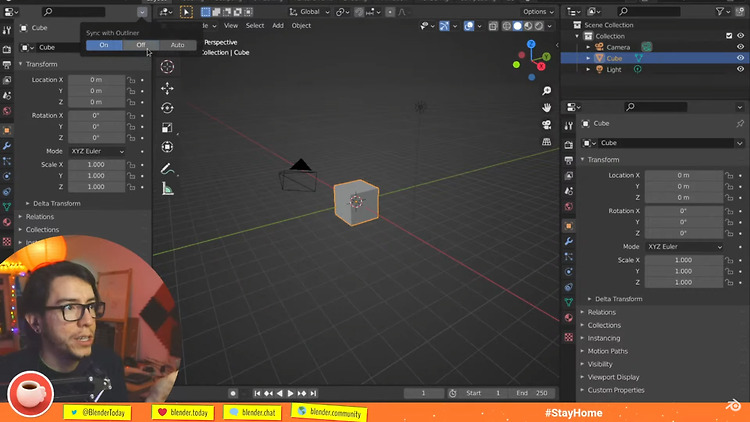Set Sync with Outliner to On
The width and height of the screenshot is (750, 422).
[104, 45]
